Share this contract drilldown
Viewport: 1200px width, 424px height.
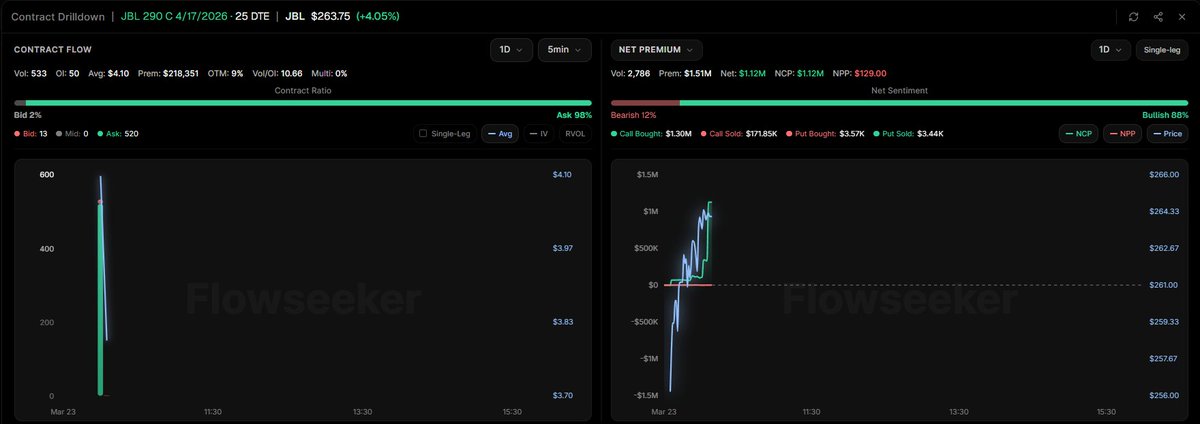tap(1158, 17)
